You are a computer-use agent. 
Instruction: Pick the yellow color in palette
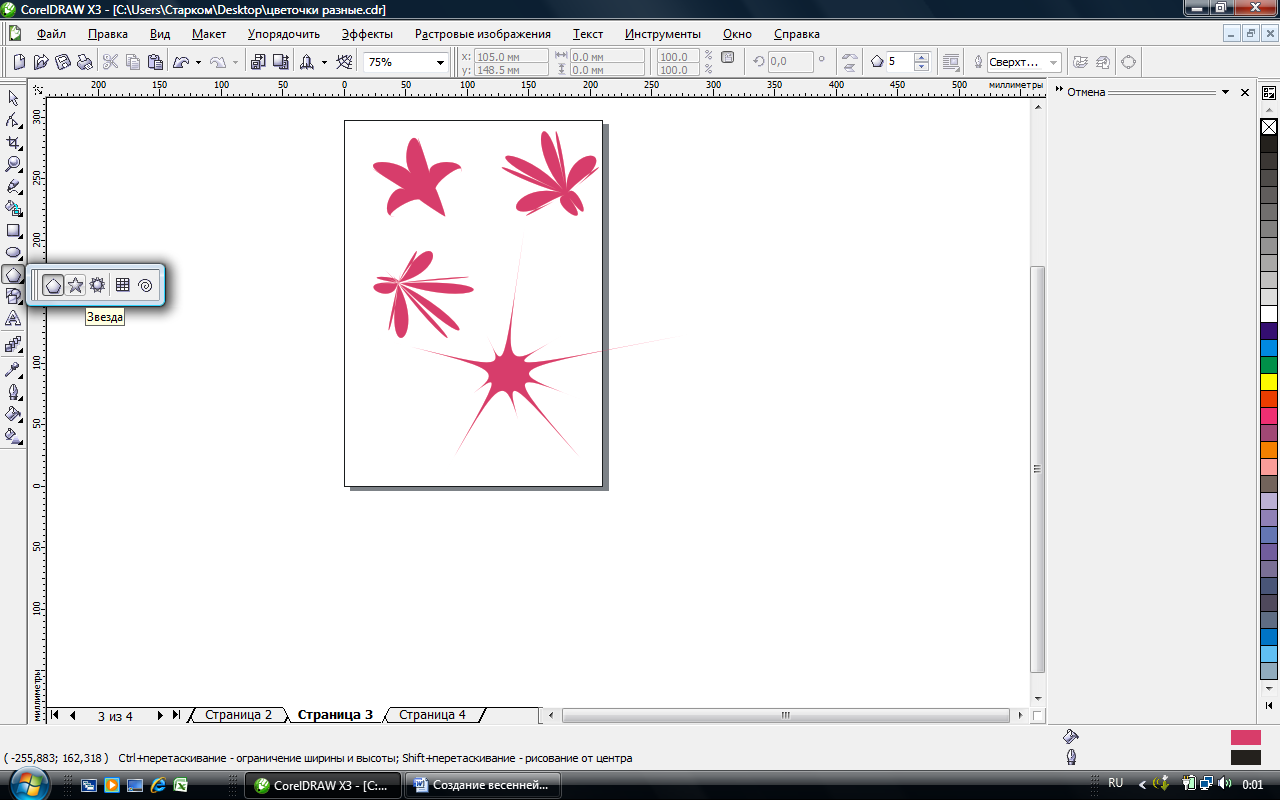pos(1269,382)
